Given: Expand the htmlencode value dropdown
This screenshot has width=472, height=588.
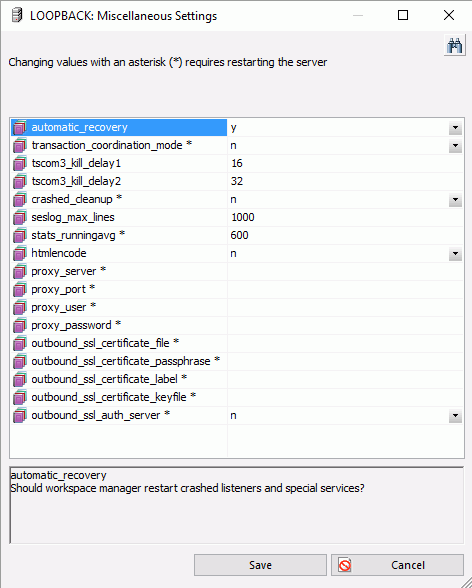Looking at the screenshot, I should (455, 254).
